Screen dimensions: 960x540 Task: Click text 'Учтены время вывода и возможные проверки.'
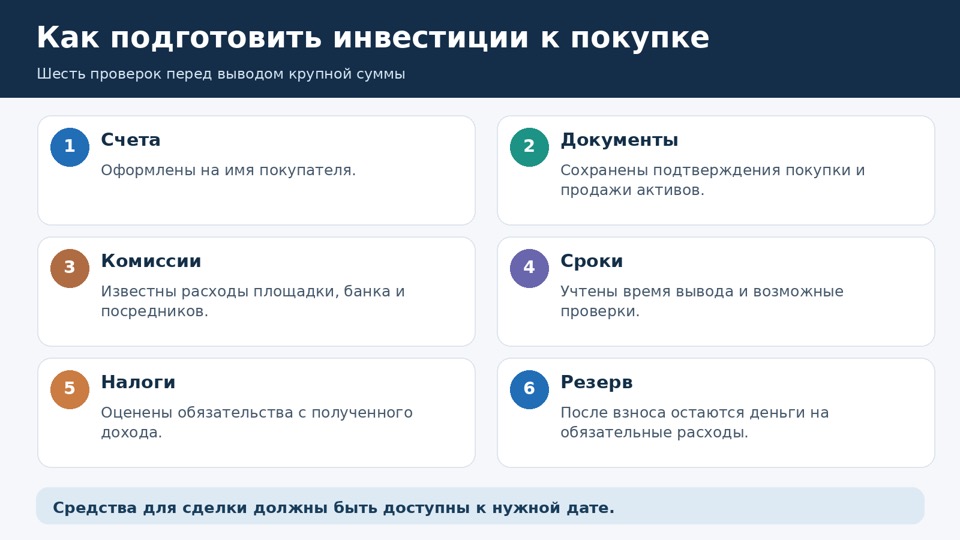(702, 301)
